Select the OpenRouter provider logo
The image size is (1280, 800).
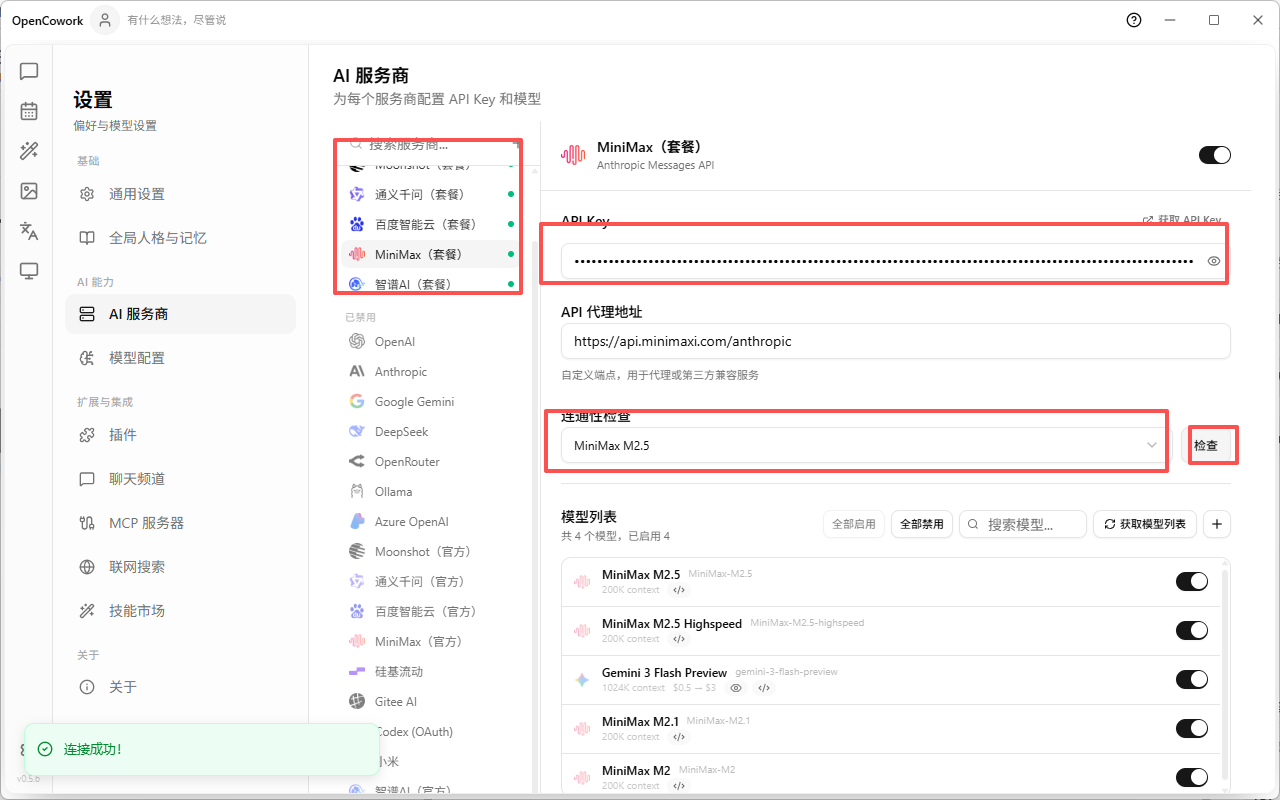357,462
